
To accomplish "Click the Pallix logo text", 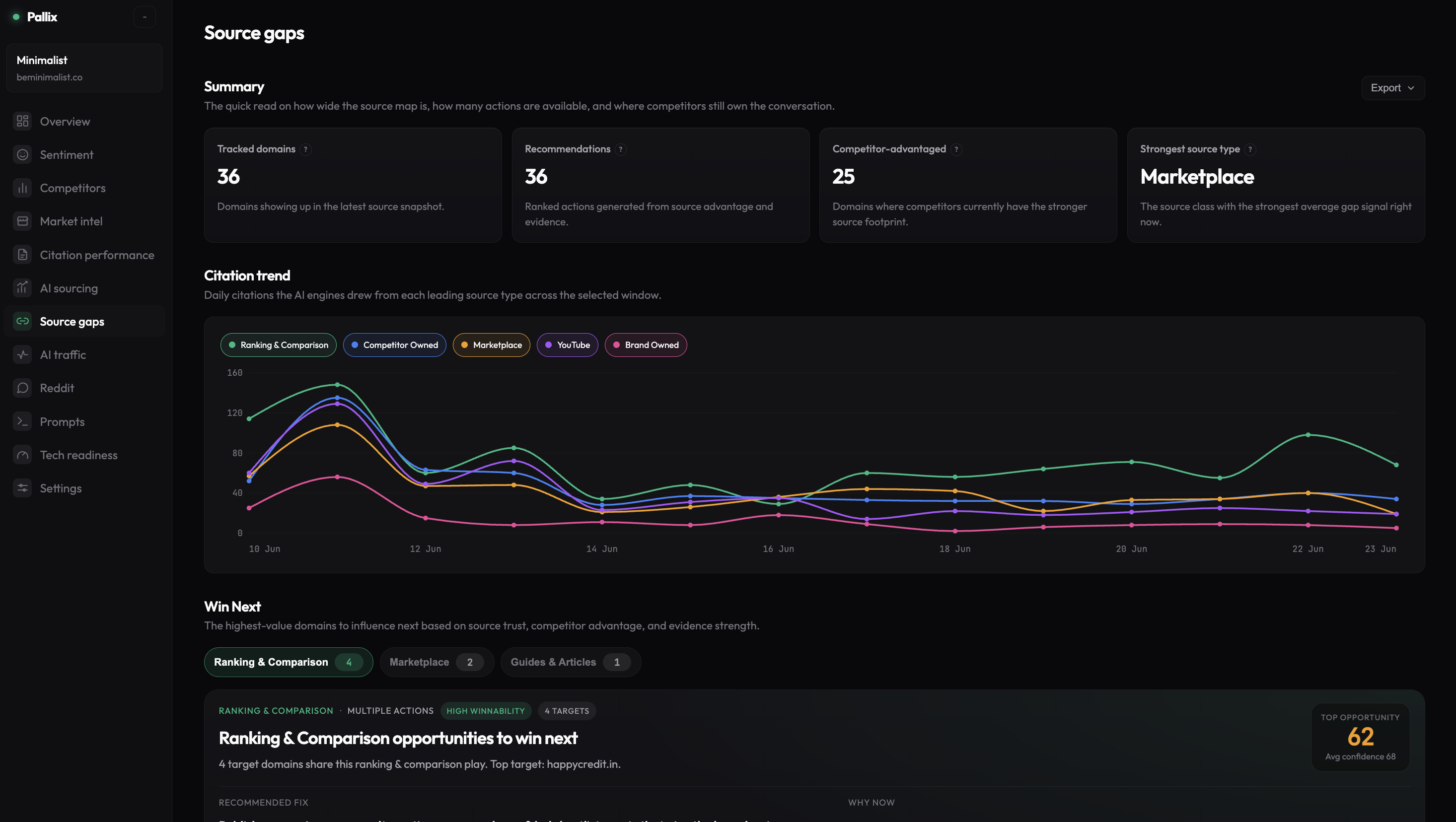I will pyautogui.click(x=42, y=17).
